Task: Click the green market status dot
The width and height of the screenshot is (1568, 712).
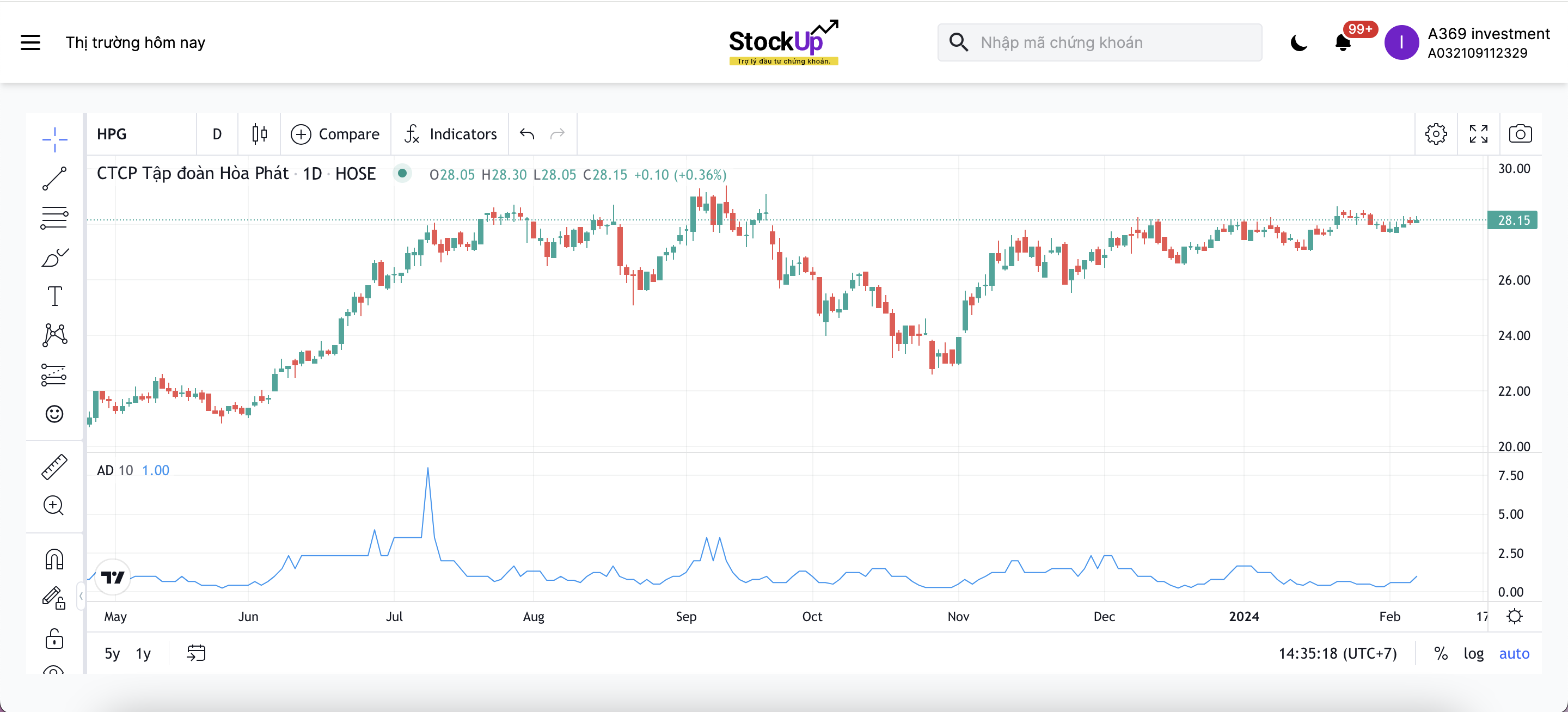Action: tap(402, 174)
